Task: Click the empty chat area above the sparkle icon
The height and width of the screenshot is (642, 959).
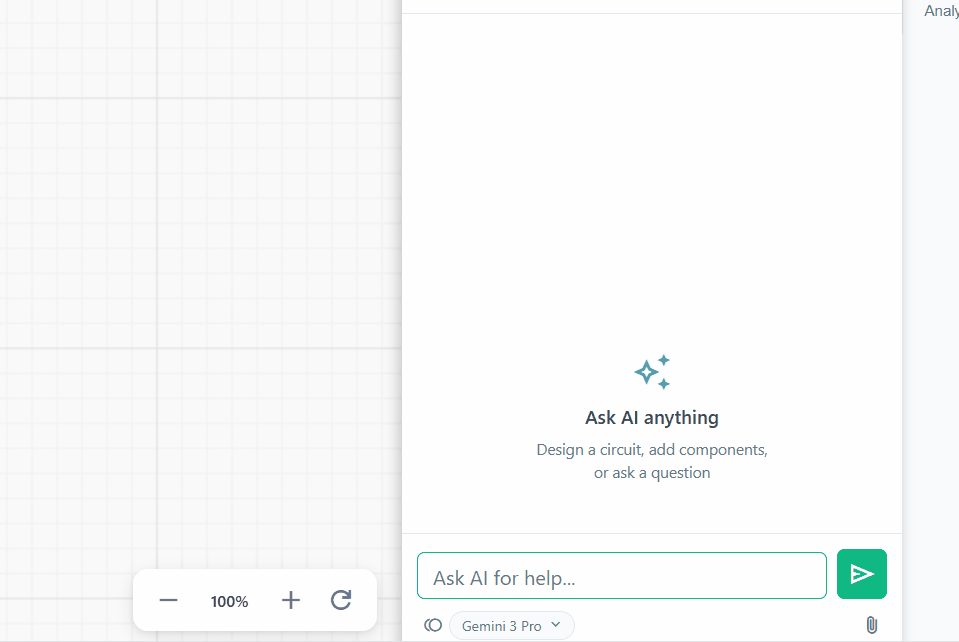Action: [x=652, y=180]
